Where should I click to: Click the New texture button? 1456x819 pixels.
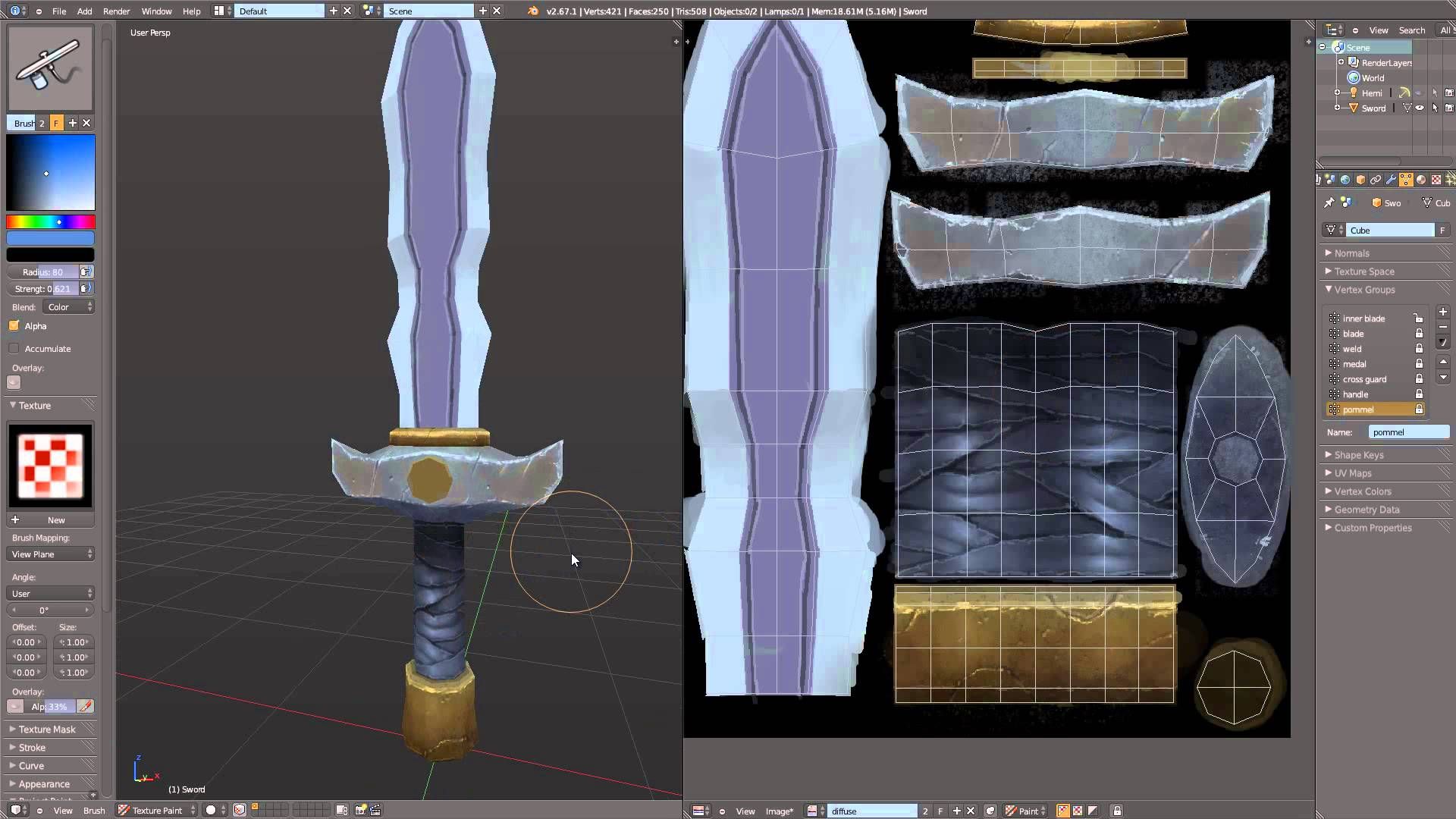[x=56, y=519]
